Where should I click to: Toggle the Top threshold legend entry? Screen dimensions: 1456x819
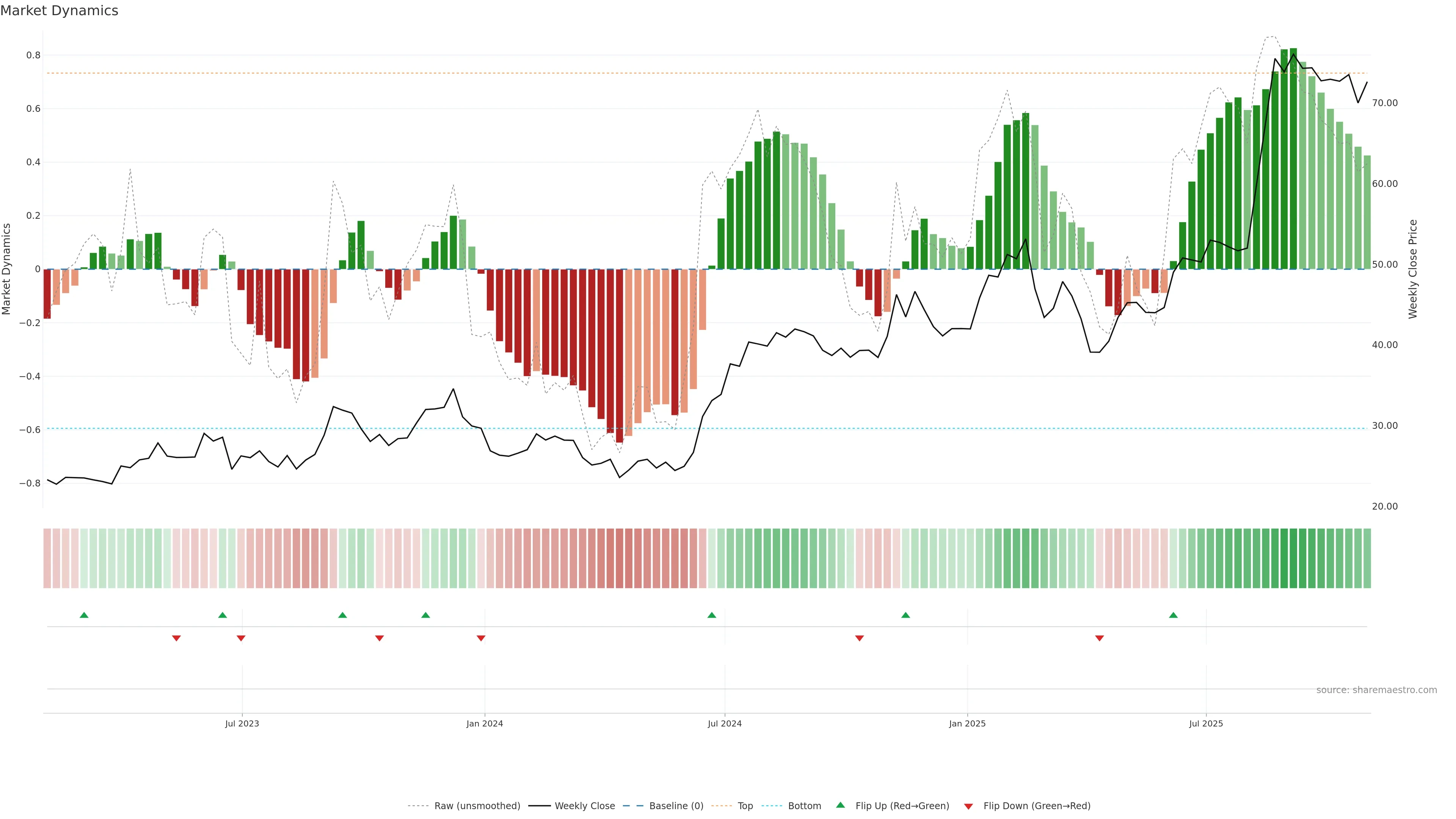click(x=745, y=805)
